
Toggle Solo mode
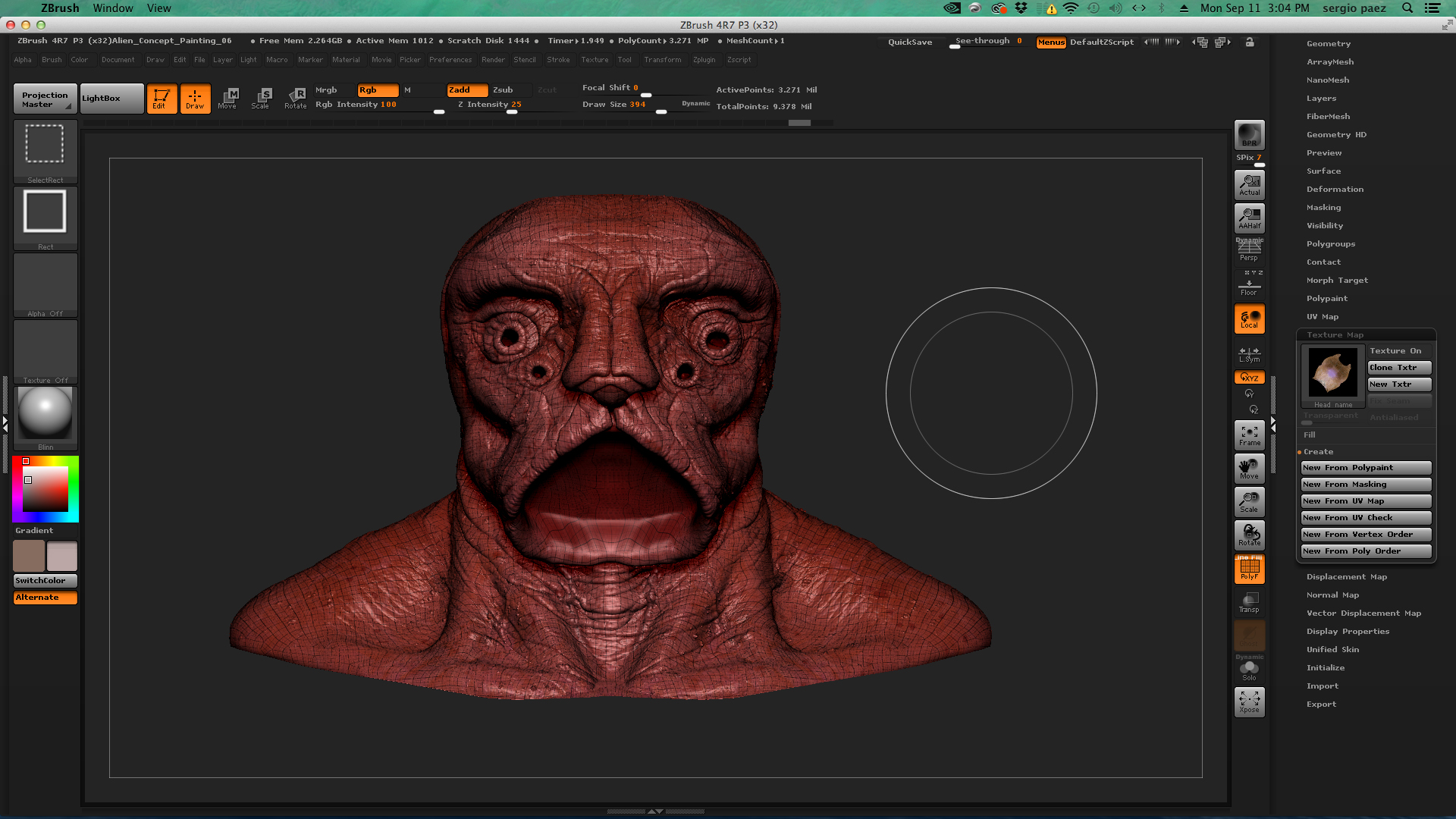click(x=1249, y=670)
